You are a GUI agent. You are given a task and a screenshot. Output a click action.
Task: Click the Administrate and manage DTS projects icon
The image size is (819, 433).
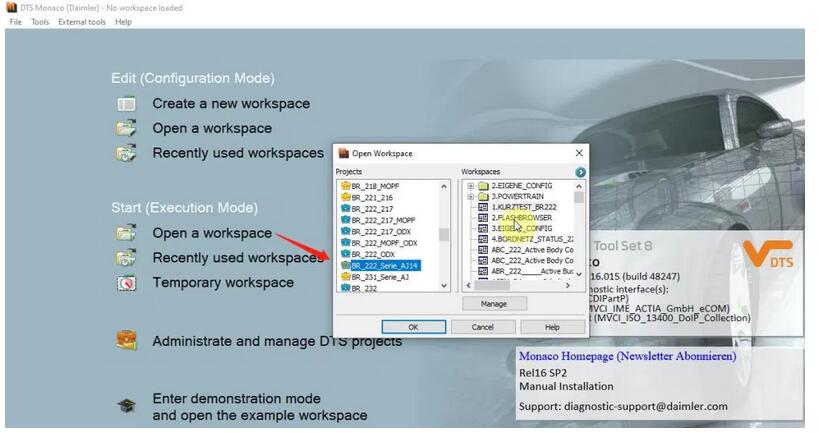point(126,341)
